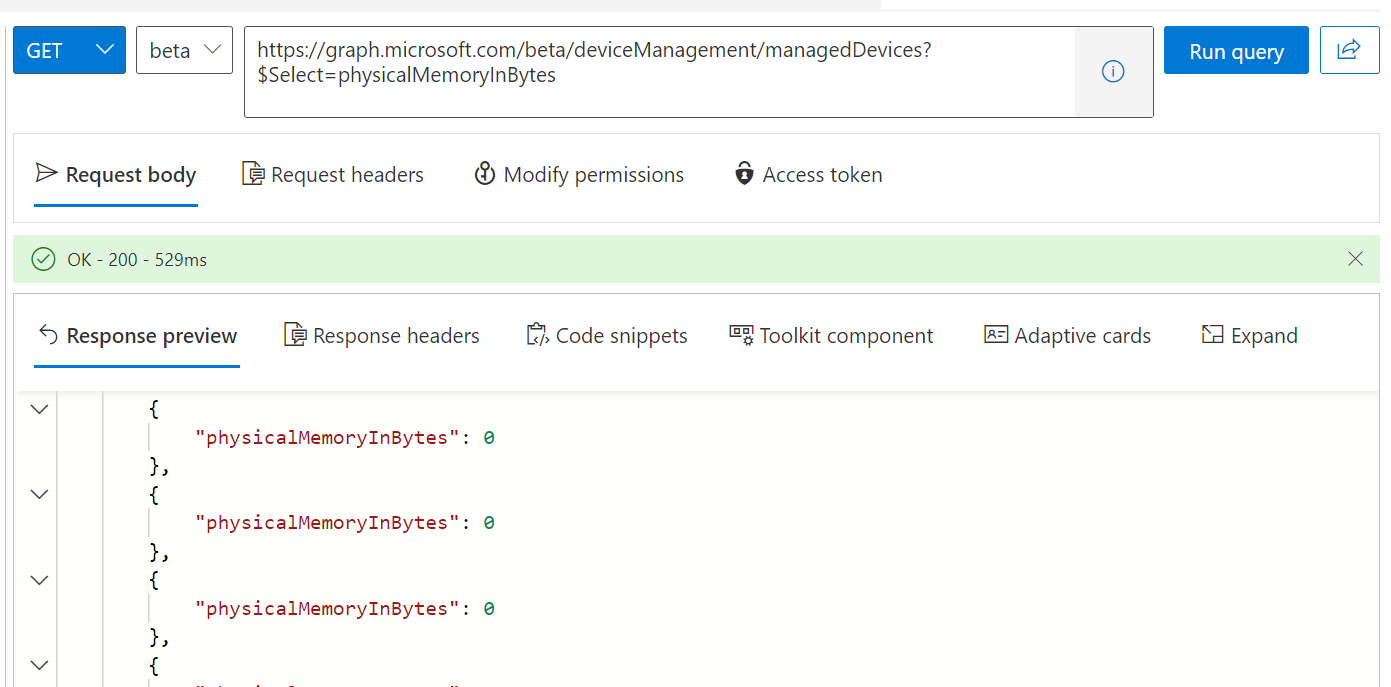
Task: Collapse the first JSON object chevron
Action: click(x=39, y=409)
